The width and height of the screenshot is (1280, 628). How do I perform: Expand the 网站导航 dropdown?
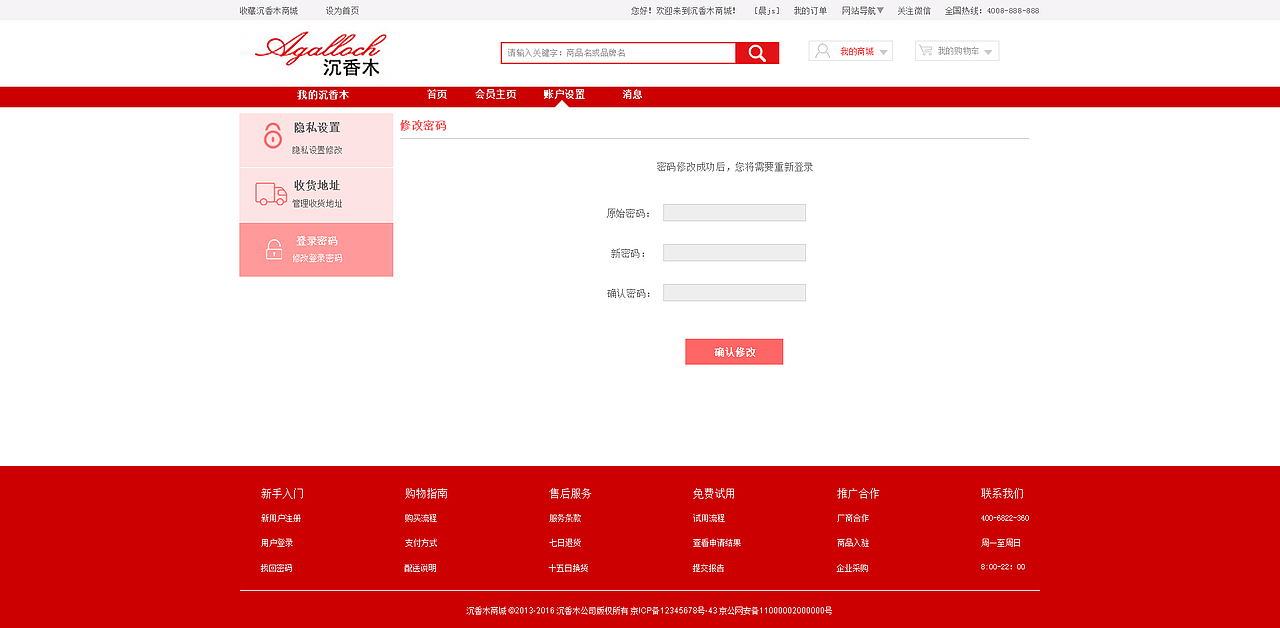coord(858,10)
